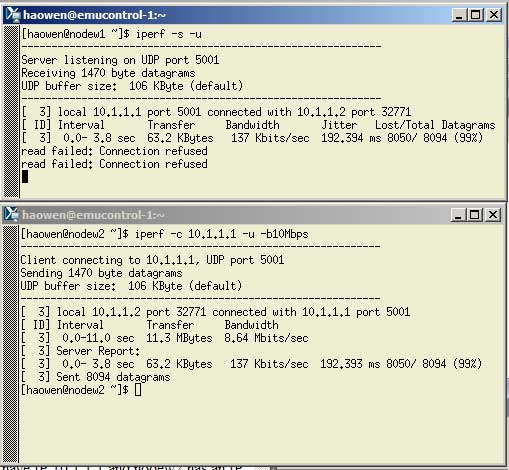Close the top iperf server terminal window

point(493,15)
